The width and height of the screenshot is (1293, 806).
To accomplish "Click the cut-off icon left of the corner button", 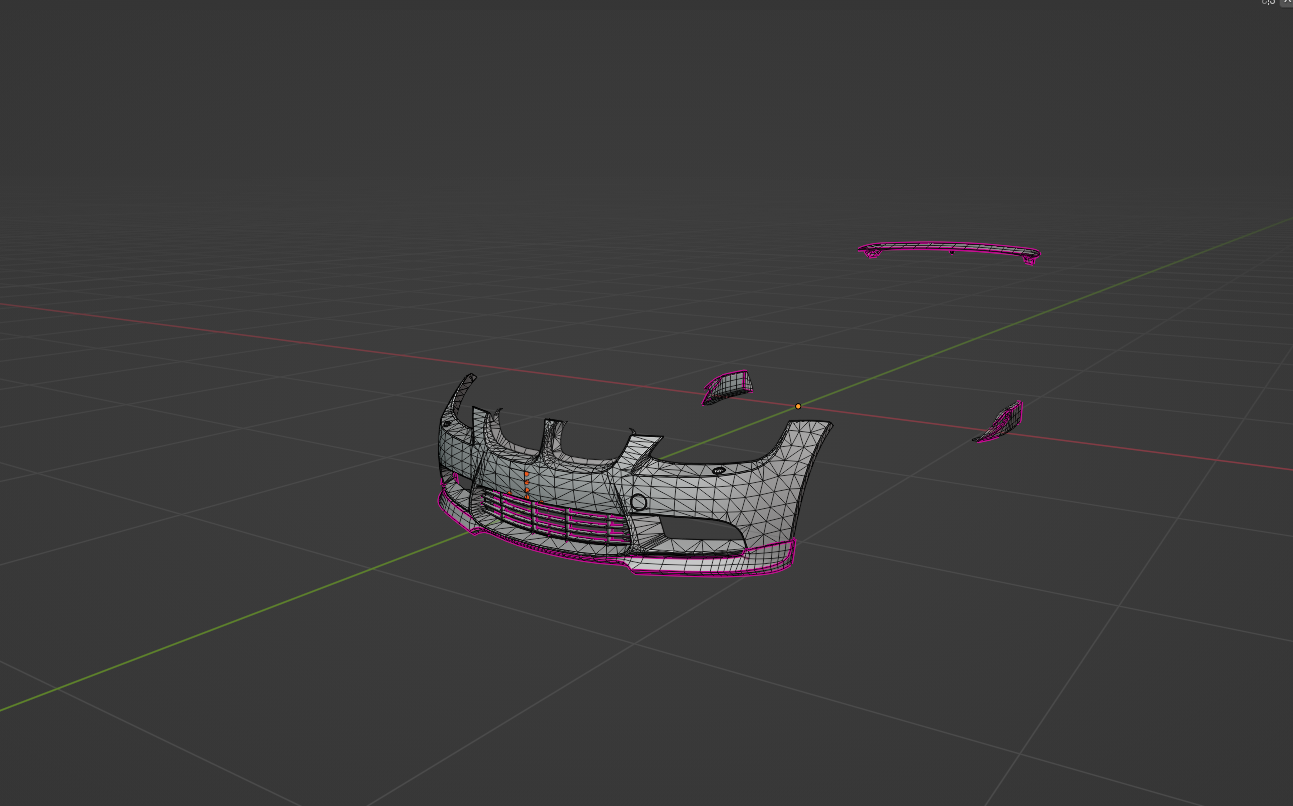I will click(1269, 3).
